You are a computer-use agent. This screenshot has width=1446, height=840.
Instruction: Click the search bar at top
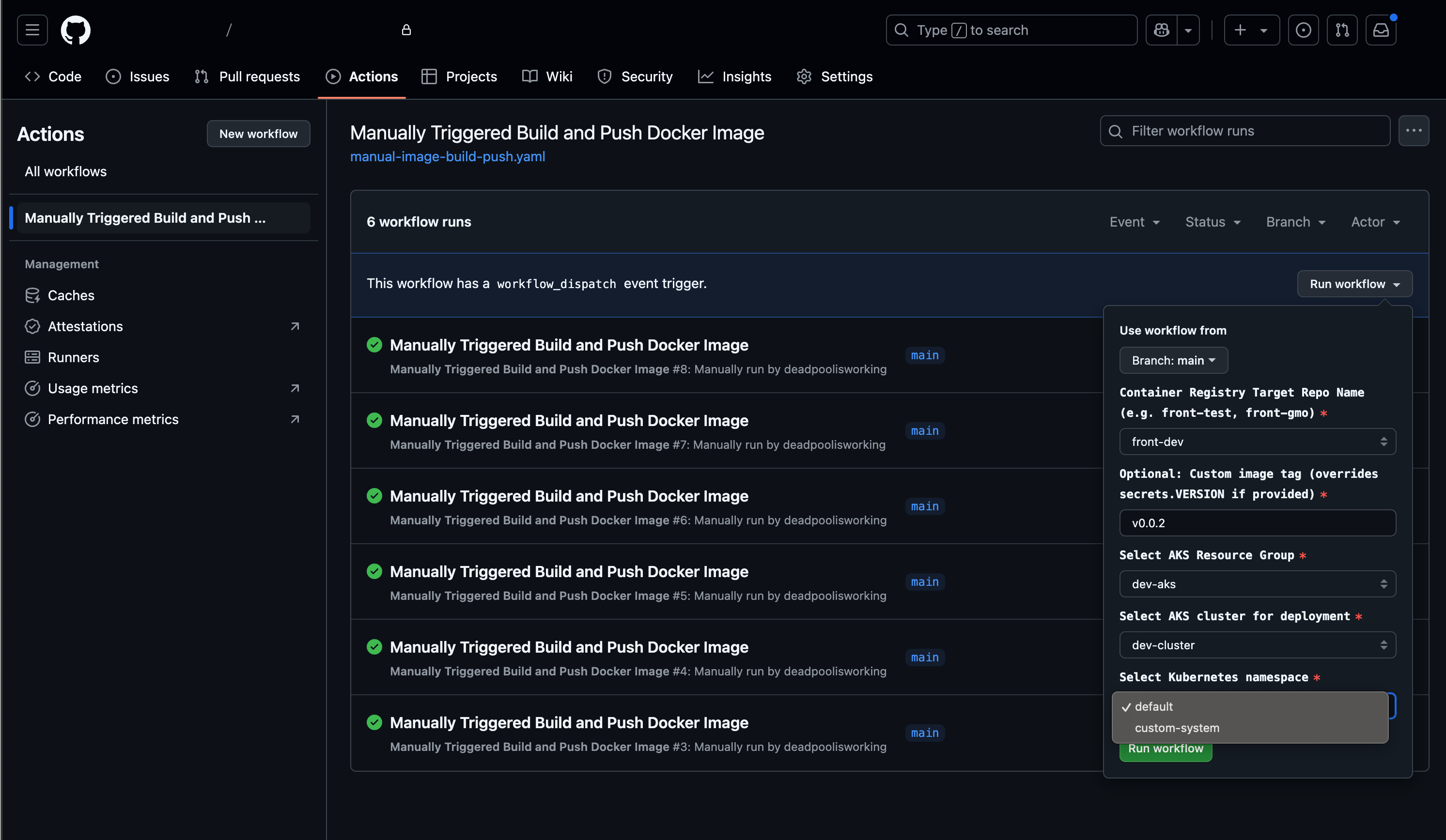[1011, 30]
